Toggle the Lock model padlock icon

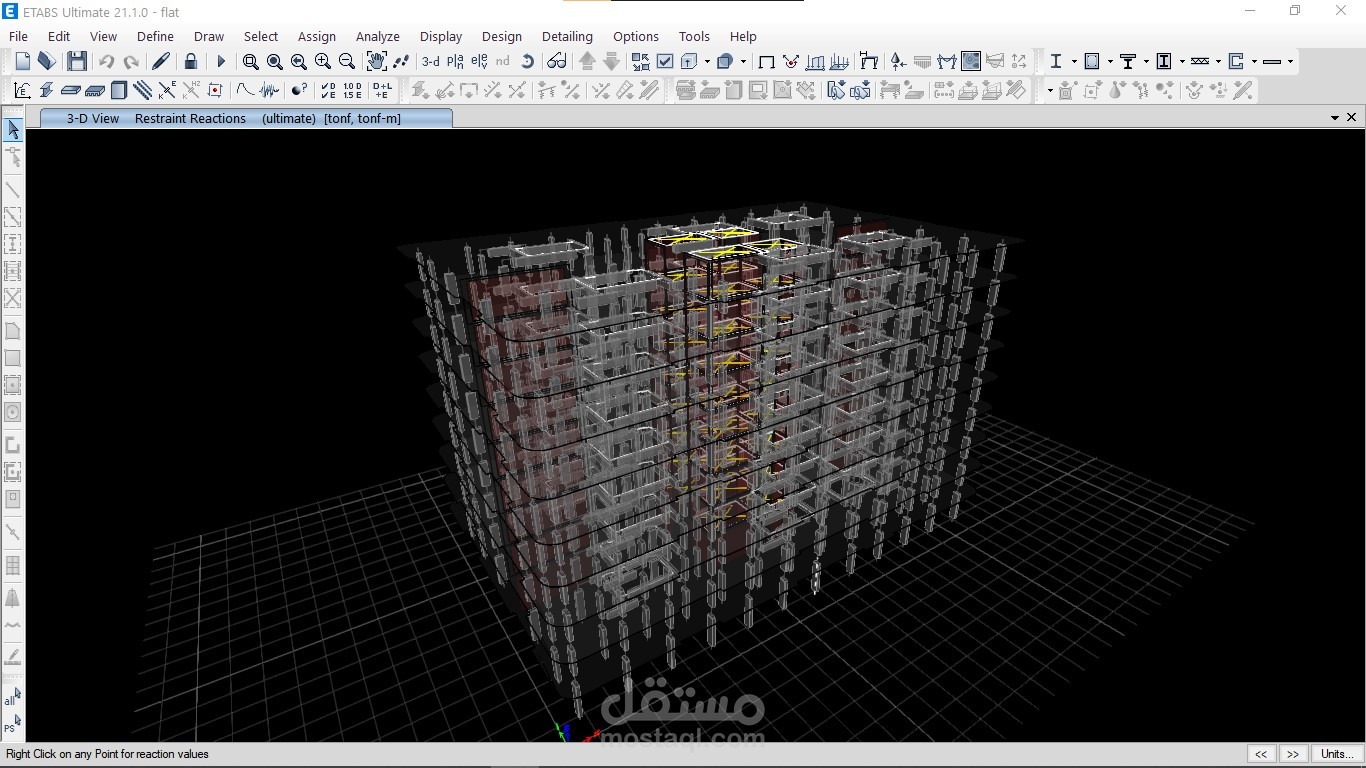coord(191,62)
